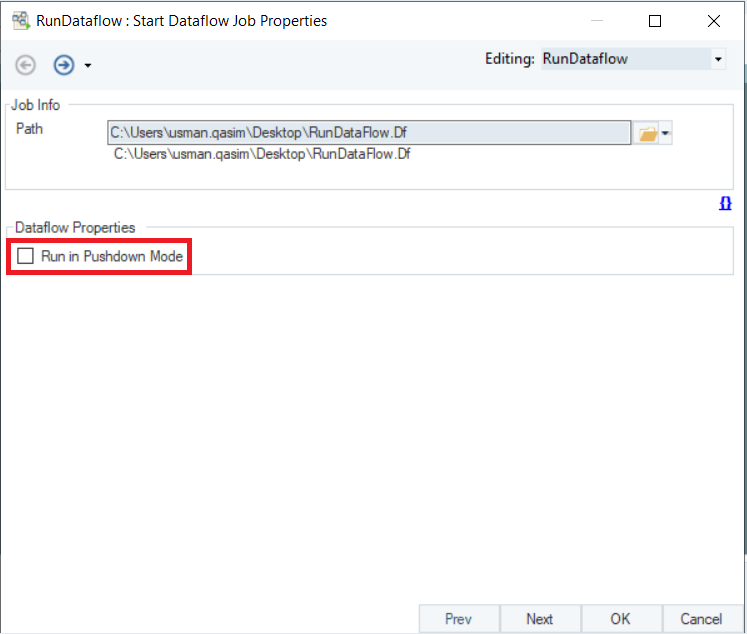747x634 pixels.
Task: Click the Path file input field
Action: pyautogui.click(x=368, y=133)
